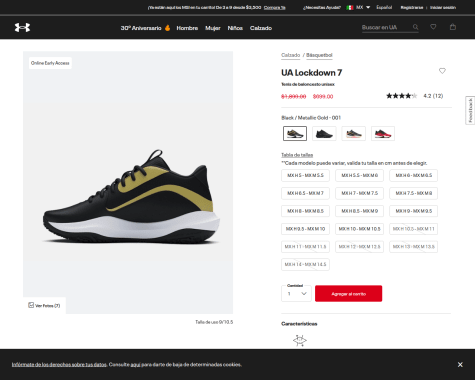Open the shopping bag cart icon
The image size is (475, 380).
pyautogui.click(x=453, y=27)
